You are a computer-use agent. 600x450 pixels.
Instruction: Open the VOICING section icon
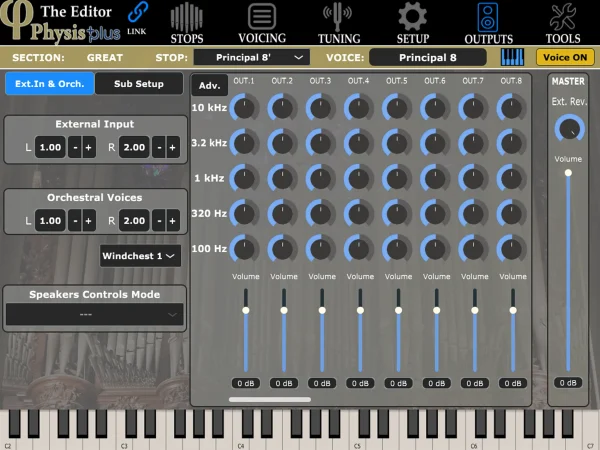click(262, 22)
